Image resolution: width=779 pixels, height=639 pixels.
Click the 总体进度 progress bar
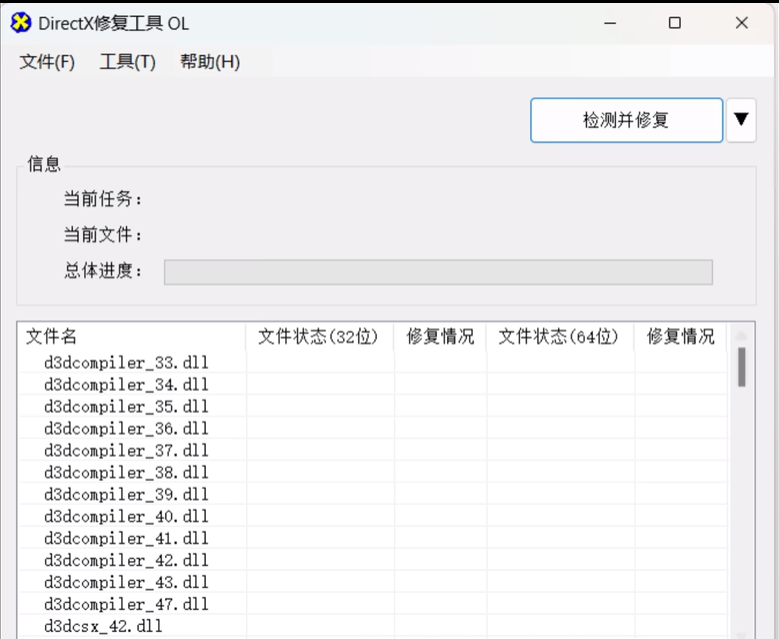click(x=438, y=272)
